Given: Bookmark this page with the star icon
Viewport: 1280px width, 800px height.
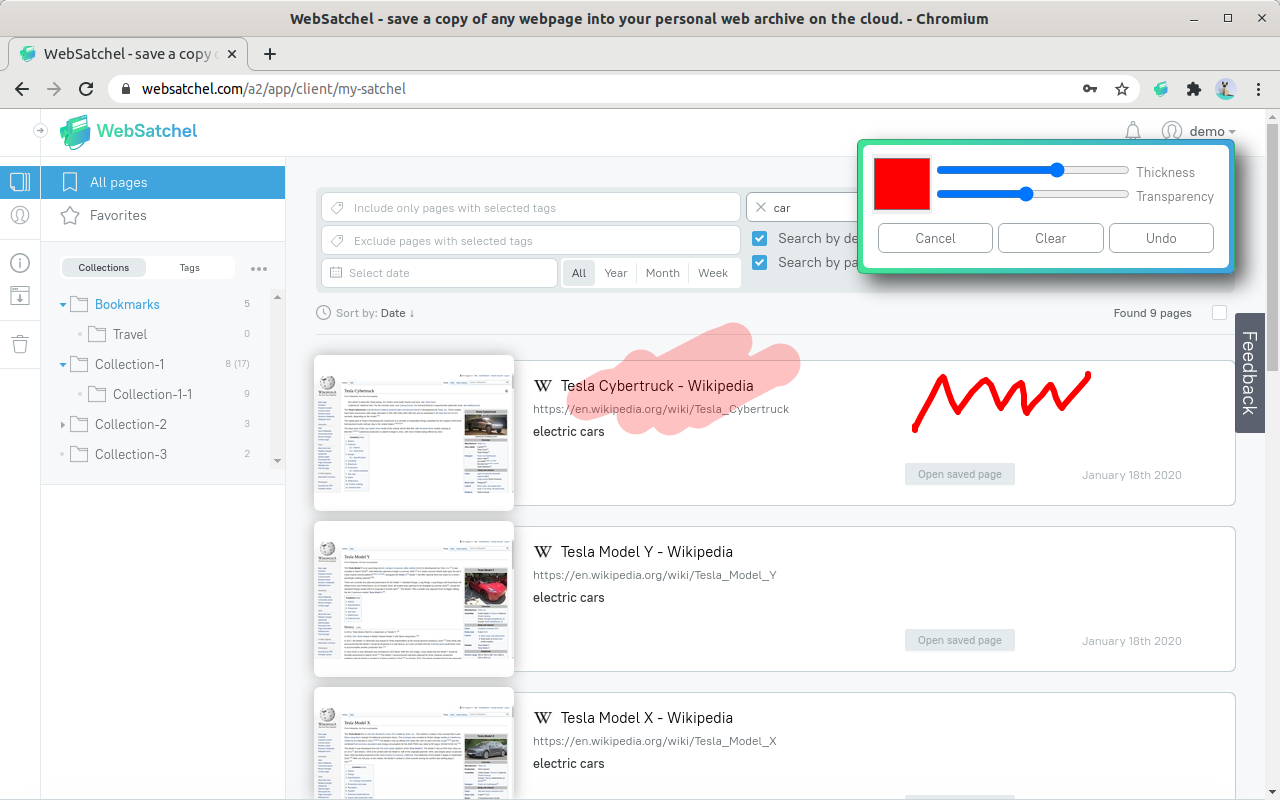Looking at the screenshot, I should coord(1122,89).
